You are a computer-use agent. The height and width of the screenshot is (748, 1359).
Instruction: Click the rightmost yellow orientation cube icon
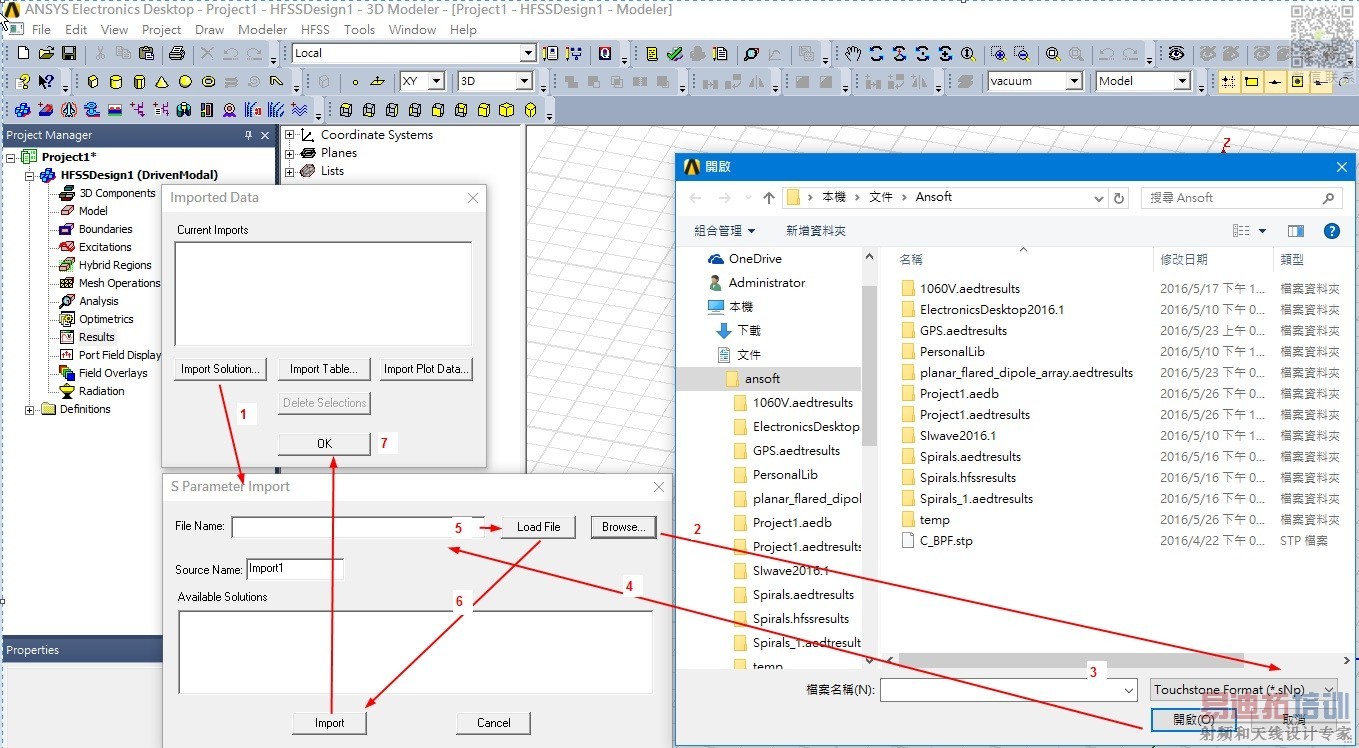coord(530,110)
